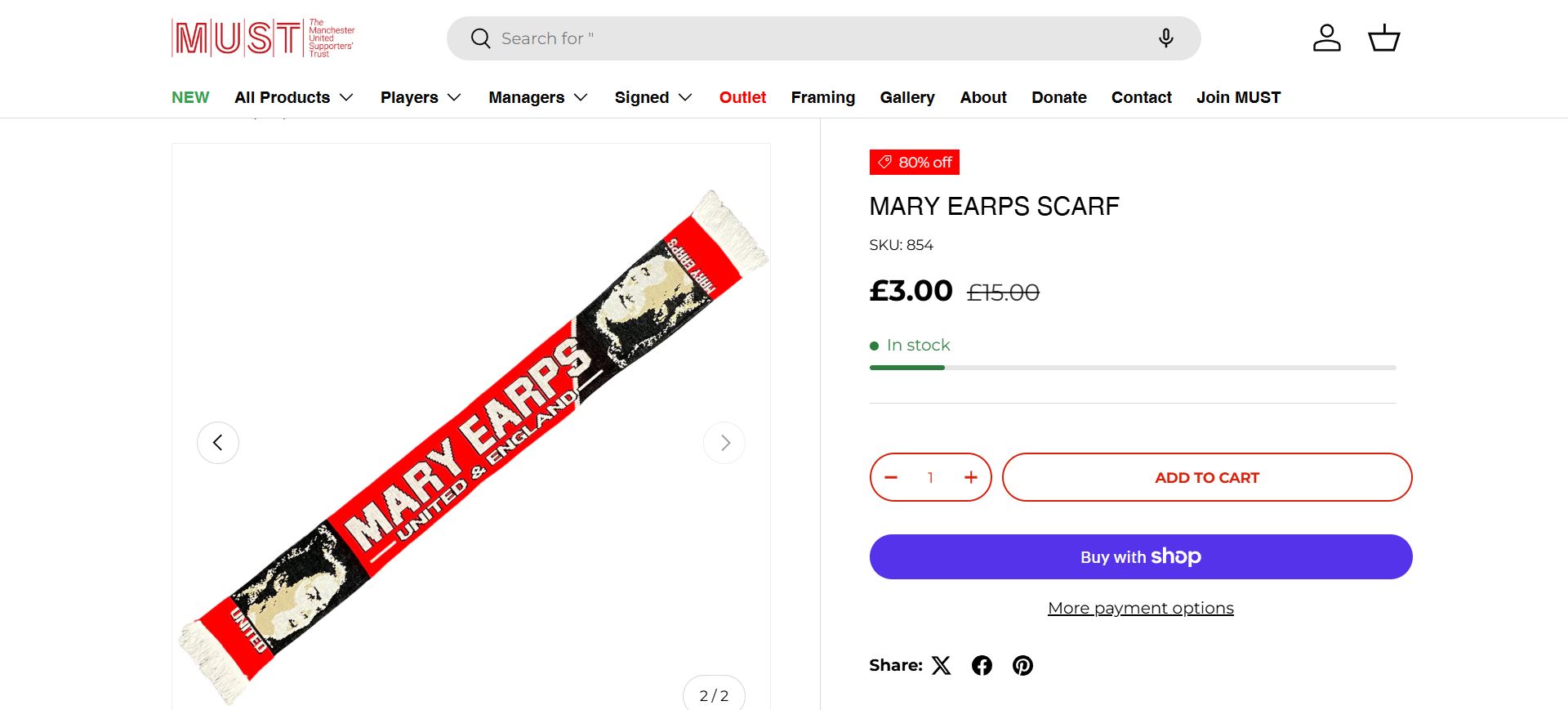Expand the Players menu dropdown

point(421,98)
